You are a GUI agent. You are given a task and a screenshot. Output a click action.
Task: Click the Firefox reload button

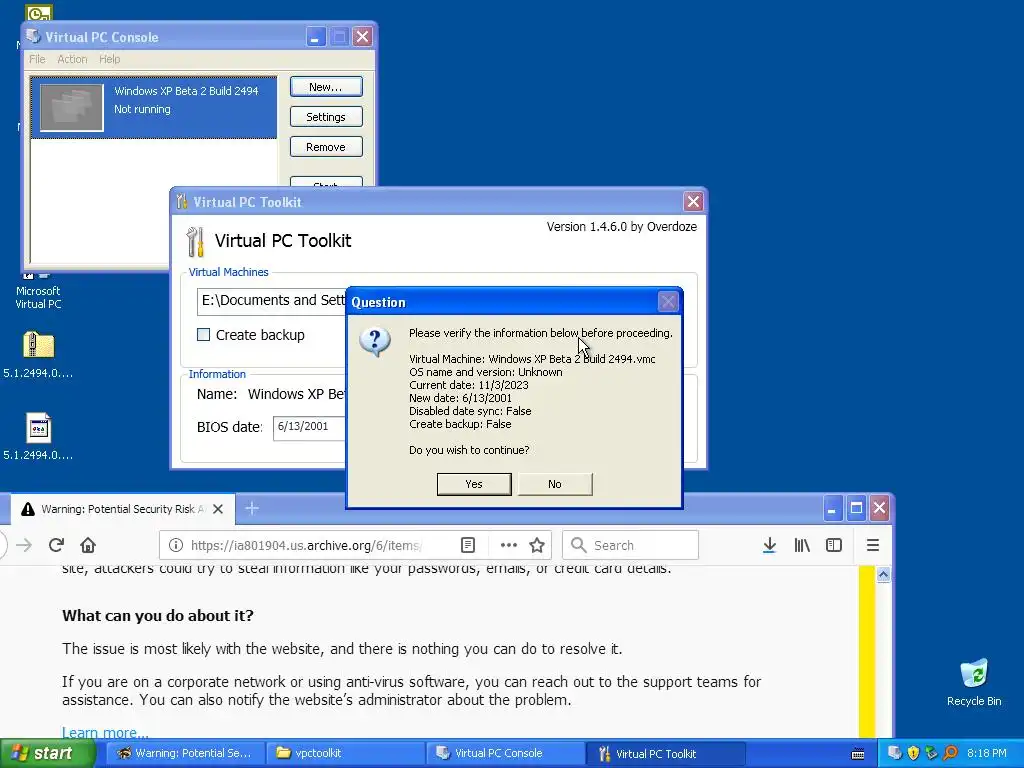56,545
